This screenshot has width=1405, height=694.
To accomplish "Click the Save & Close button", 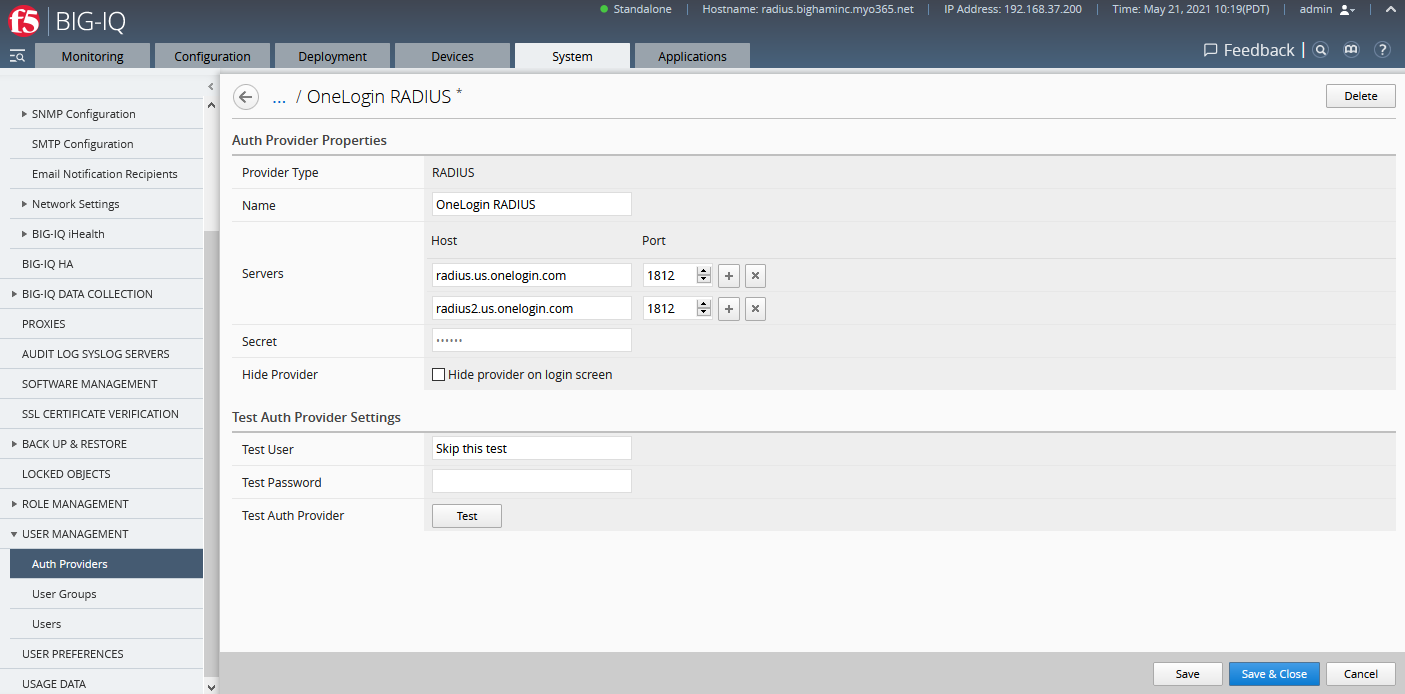I will coord(1273,674).
